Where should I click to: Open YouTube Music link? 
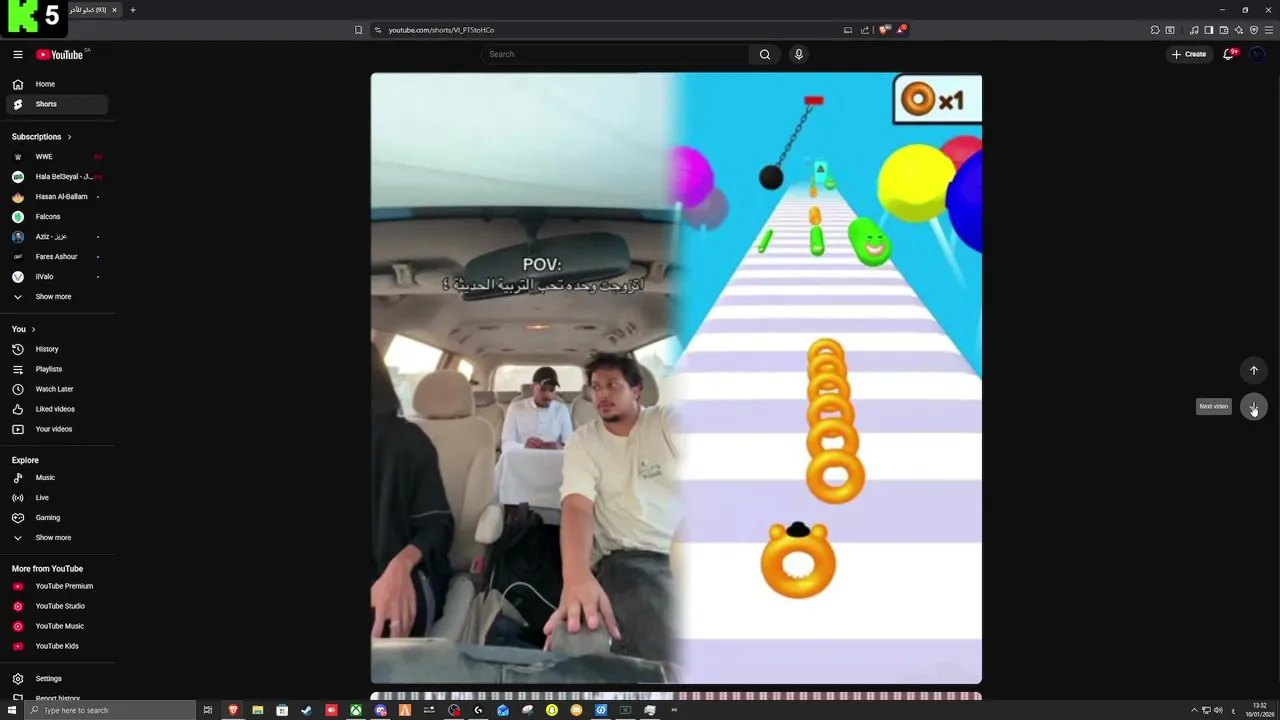click(57, 626)
